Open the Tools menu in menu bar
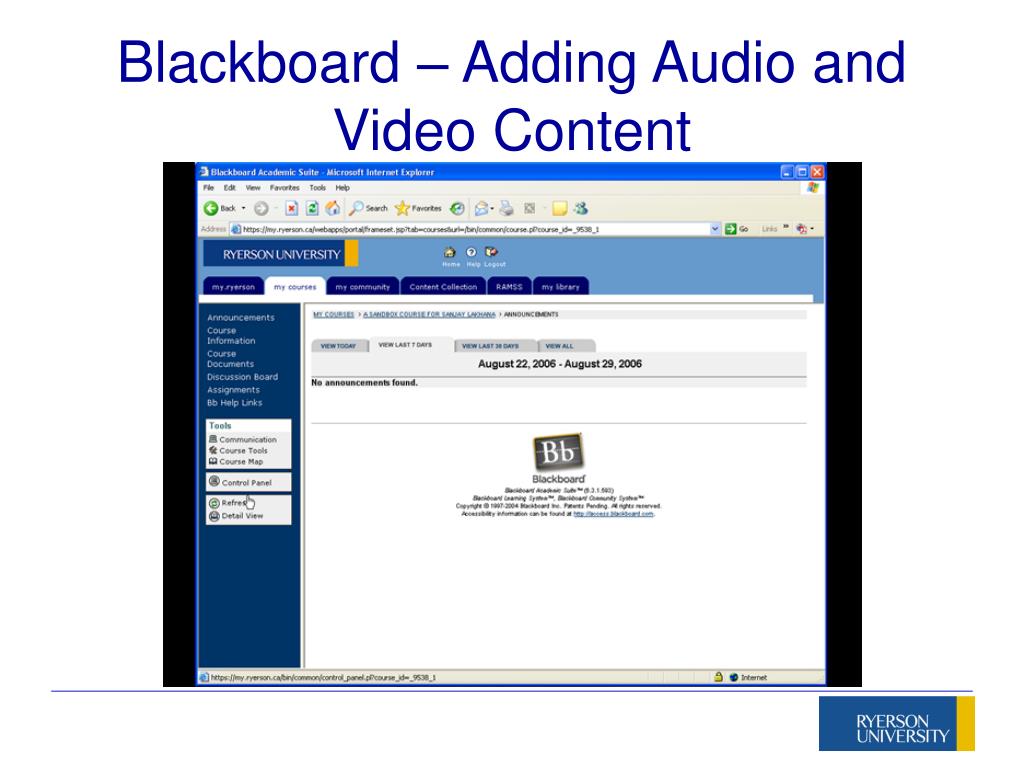 [x=317, y=187]
